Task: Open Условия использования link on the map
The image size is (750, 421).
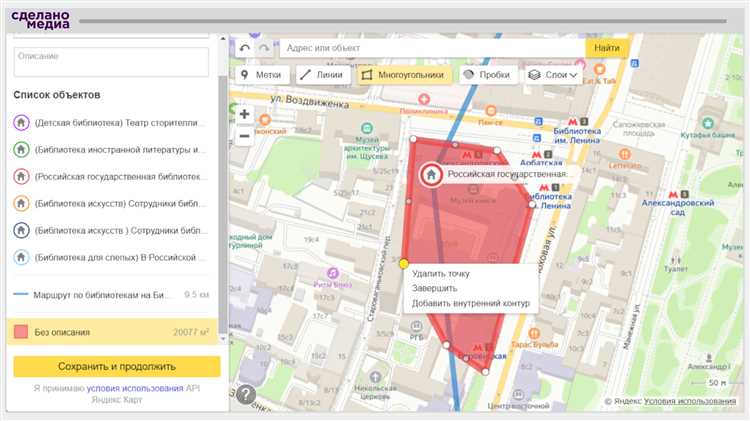Action: click(690, 401)
